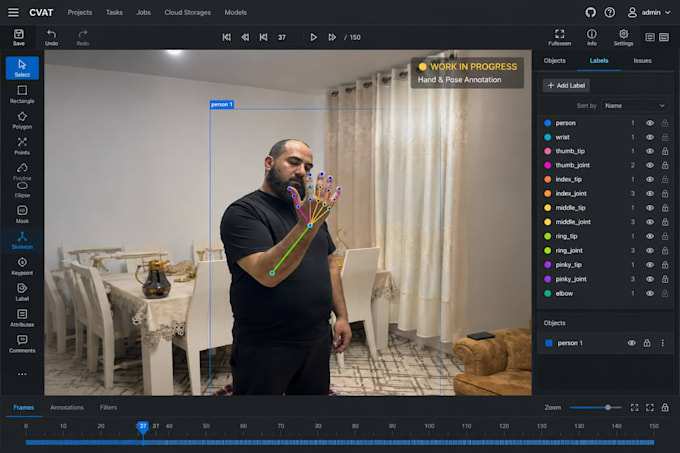Viewport: 680px width, 453px height.
Task: Choose the Label tool in sidebar
Action: click(22, 292)
